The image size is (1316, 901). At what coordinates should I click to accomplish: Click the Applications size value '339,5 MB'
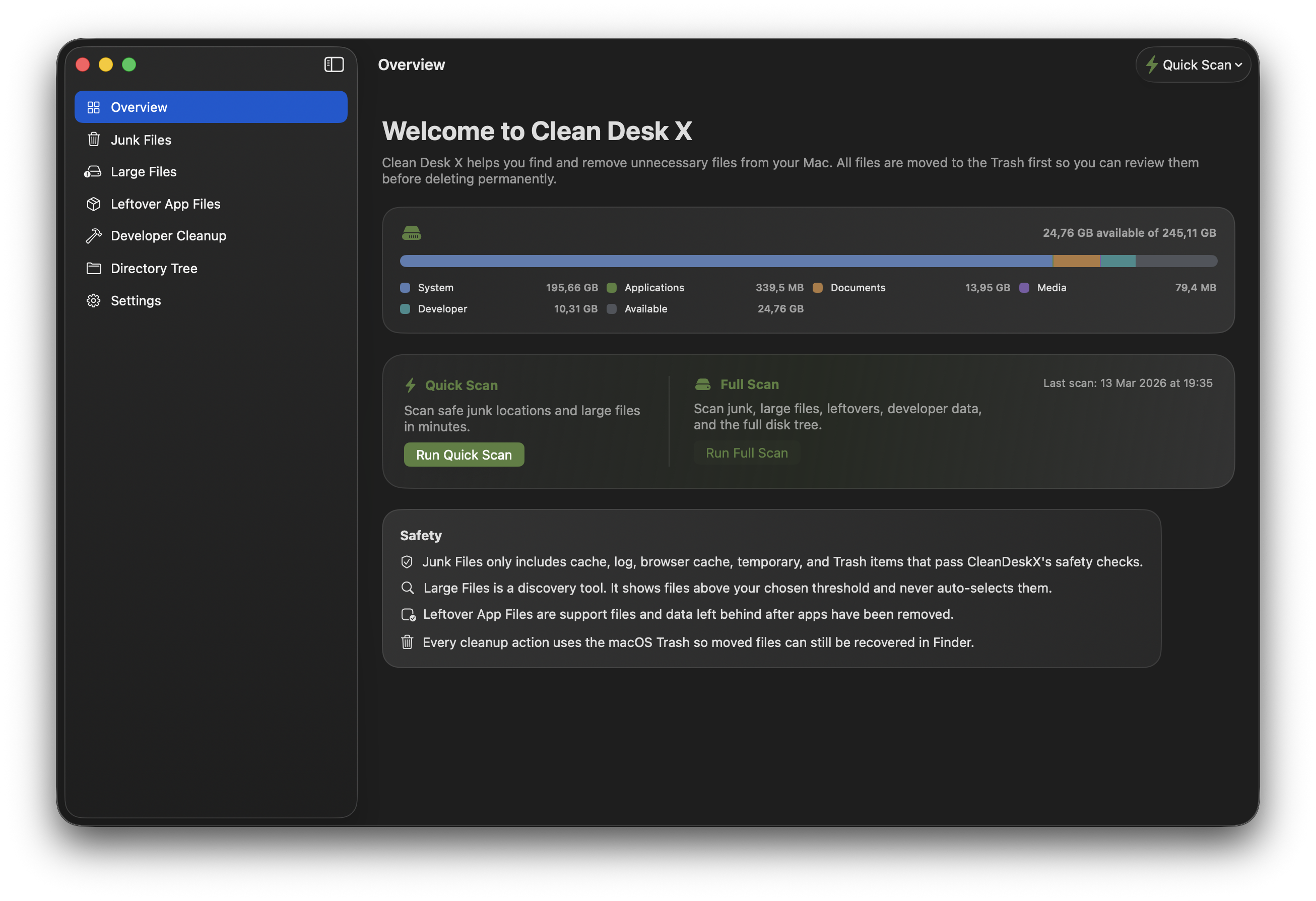[779, 288]
